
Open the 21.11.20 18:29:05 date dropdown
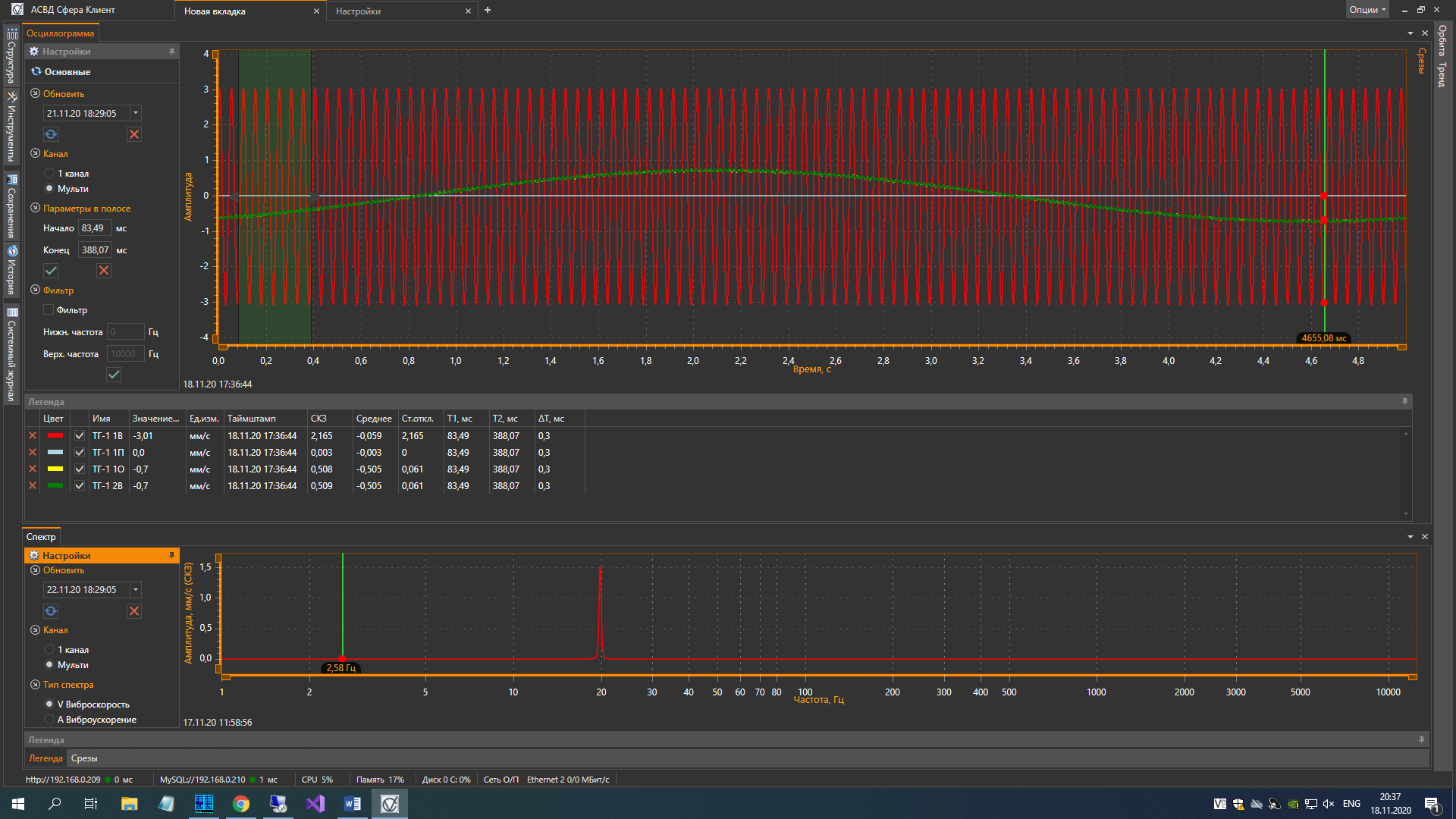coord(136,113)
